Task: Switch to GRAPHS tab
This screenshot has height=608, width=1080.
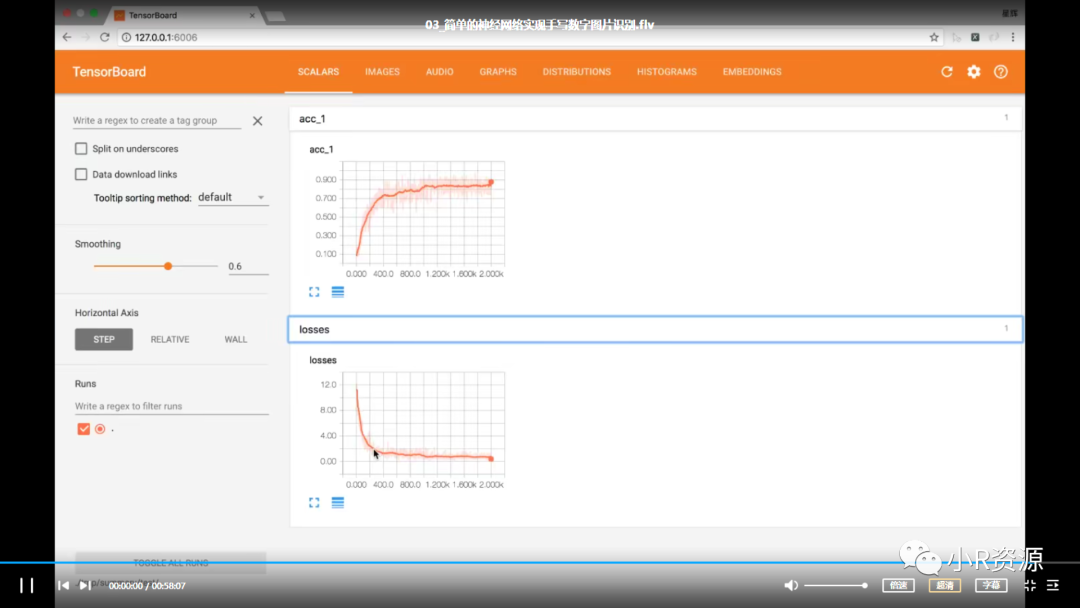Action: (x=498, y=72)
